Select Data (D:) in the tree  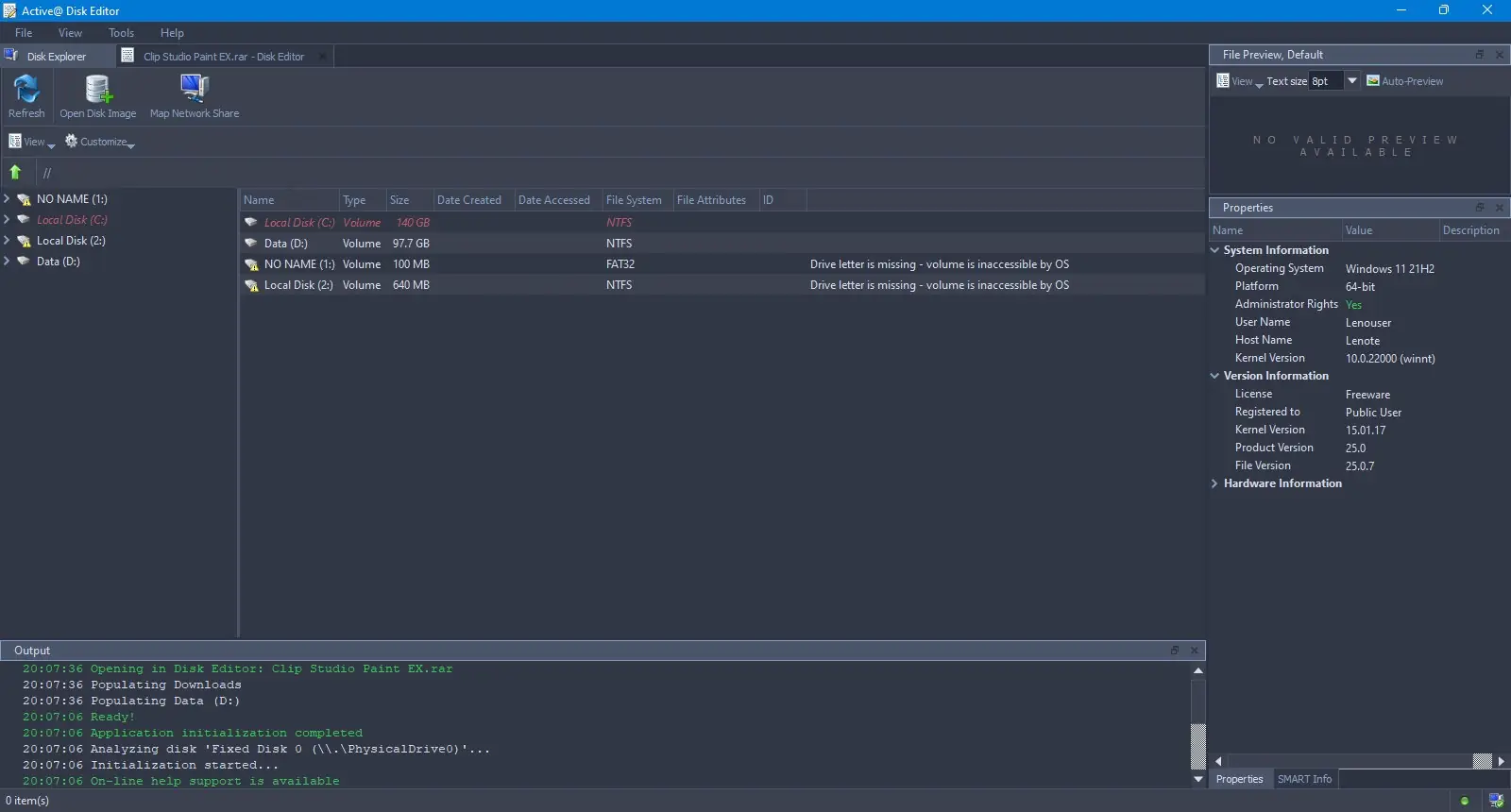point(59,262)
